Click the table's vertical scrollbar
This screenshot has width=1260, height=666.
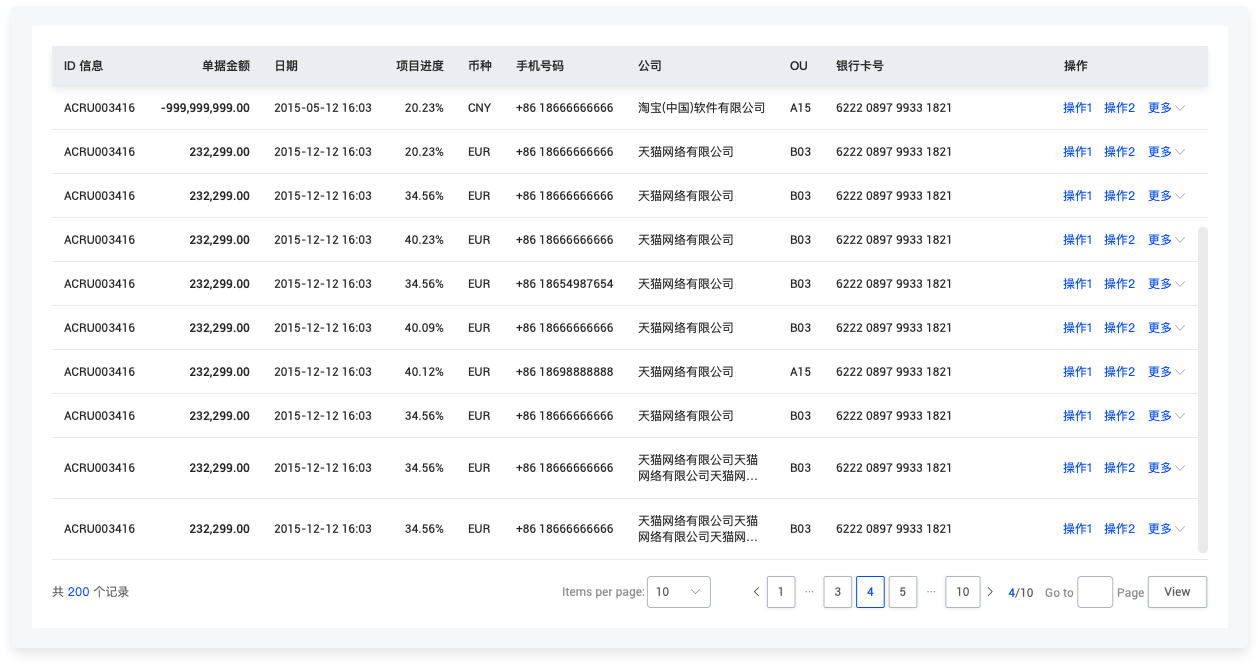1203,390
